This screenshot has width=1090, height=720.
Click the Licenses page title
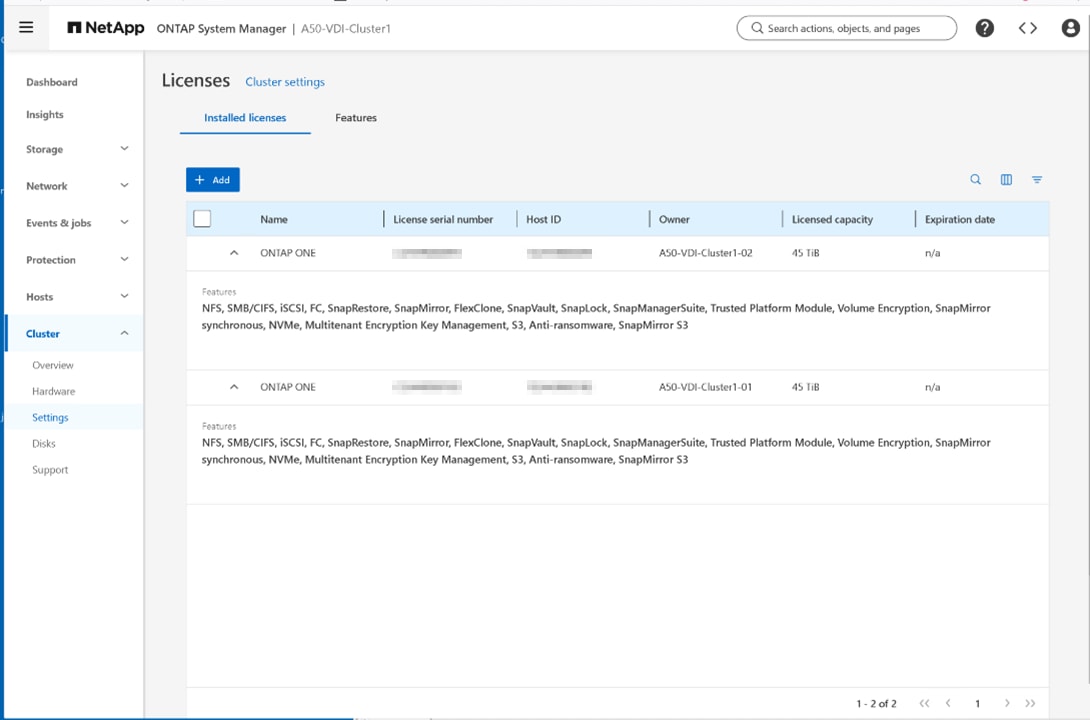point(195,81)
